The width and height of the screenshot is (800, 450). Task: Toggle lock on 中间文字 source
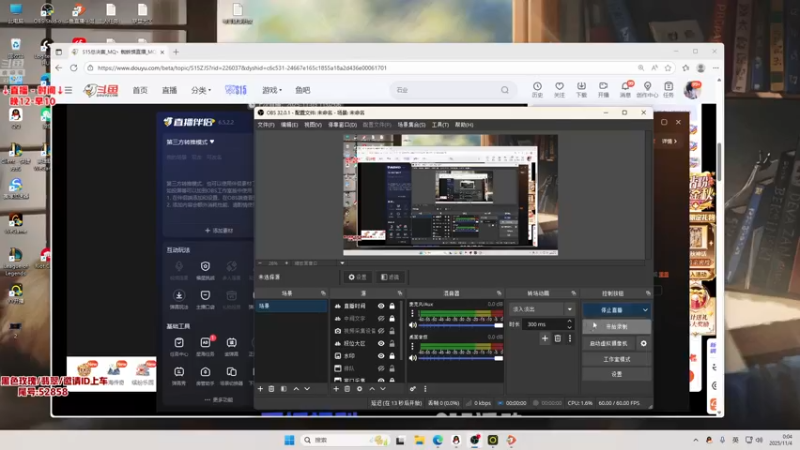point(392,318)
